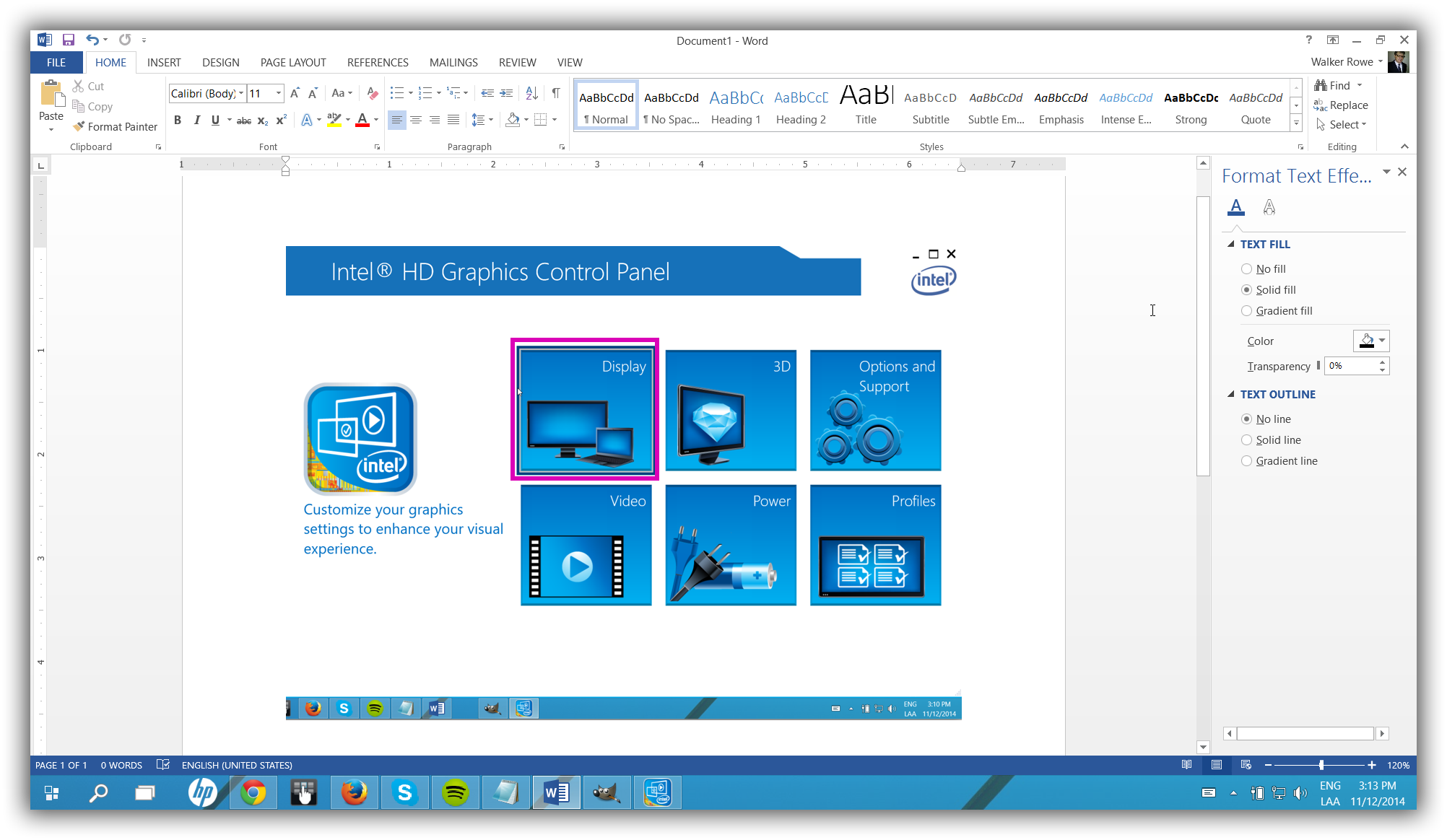Click the Undo arrow icon
The width and height of the screenshot is (1447, 840).
pyautogui.click(x=92, y=40)
